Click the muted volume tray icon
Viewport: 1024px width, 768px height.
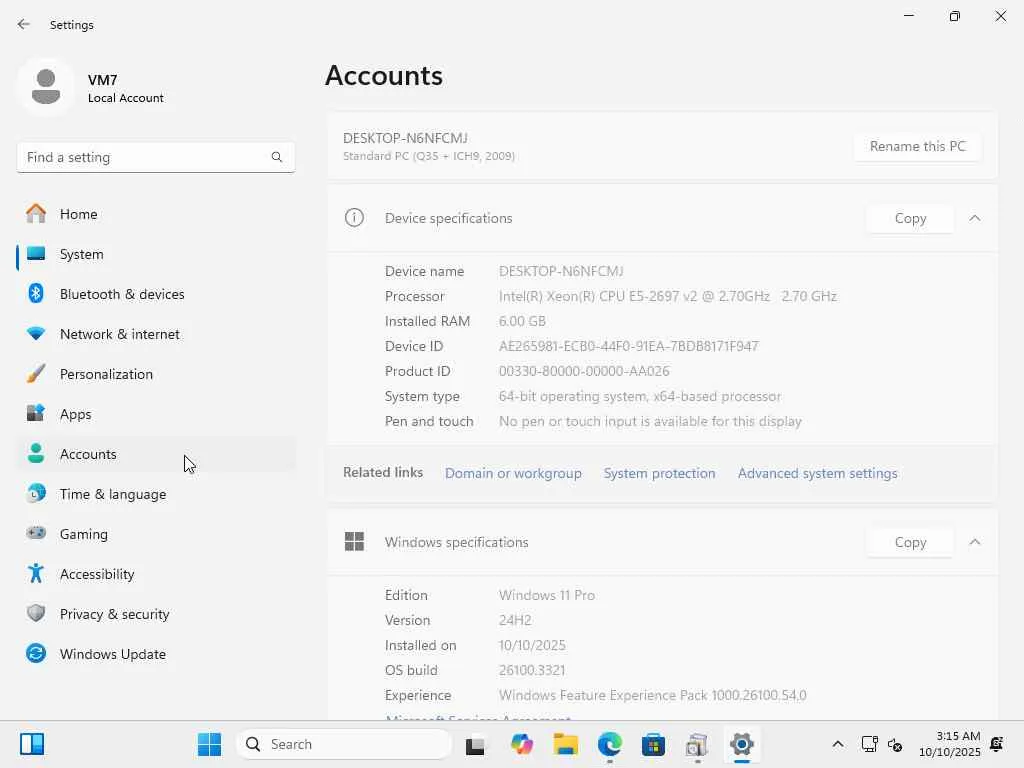[895, 744]
